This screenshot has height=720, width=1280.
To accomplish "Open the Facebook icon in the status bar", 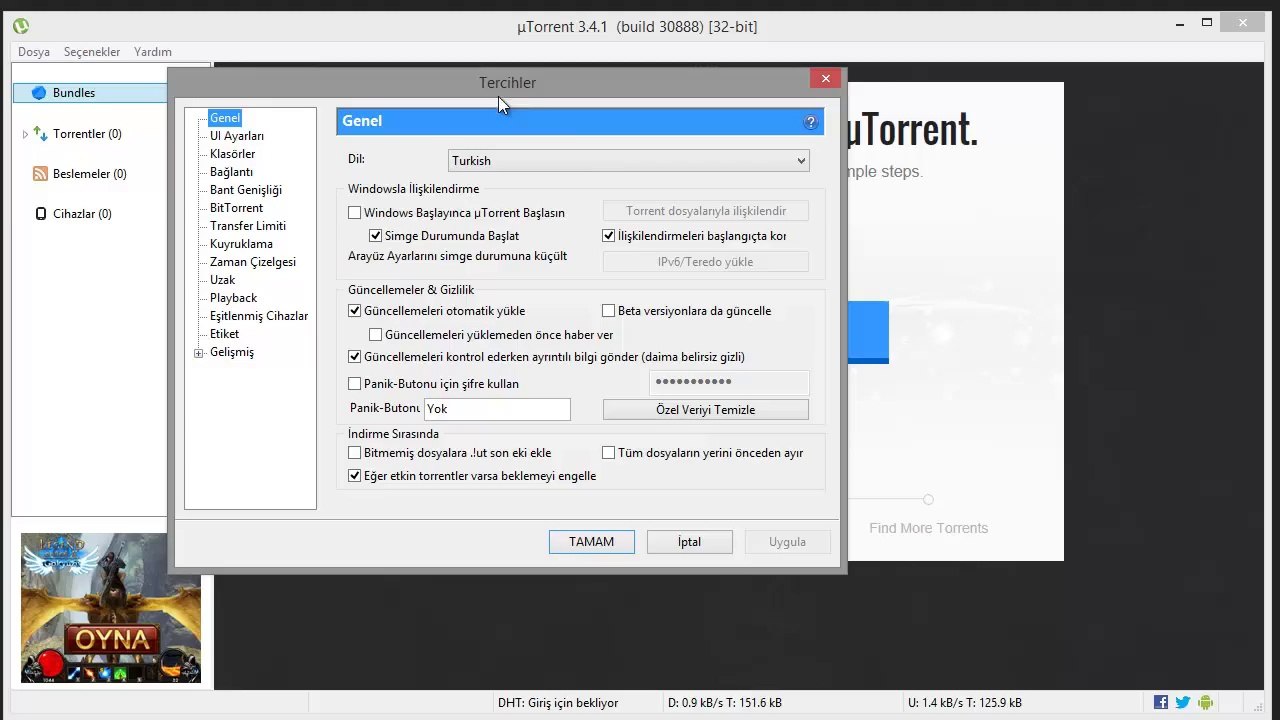I will (1161, 703).
